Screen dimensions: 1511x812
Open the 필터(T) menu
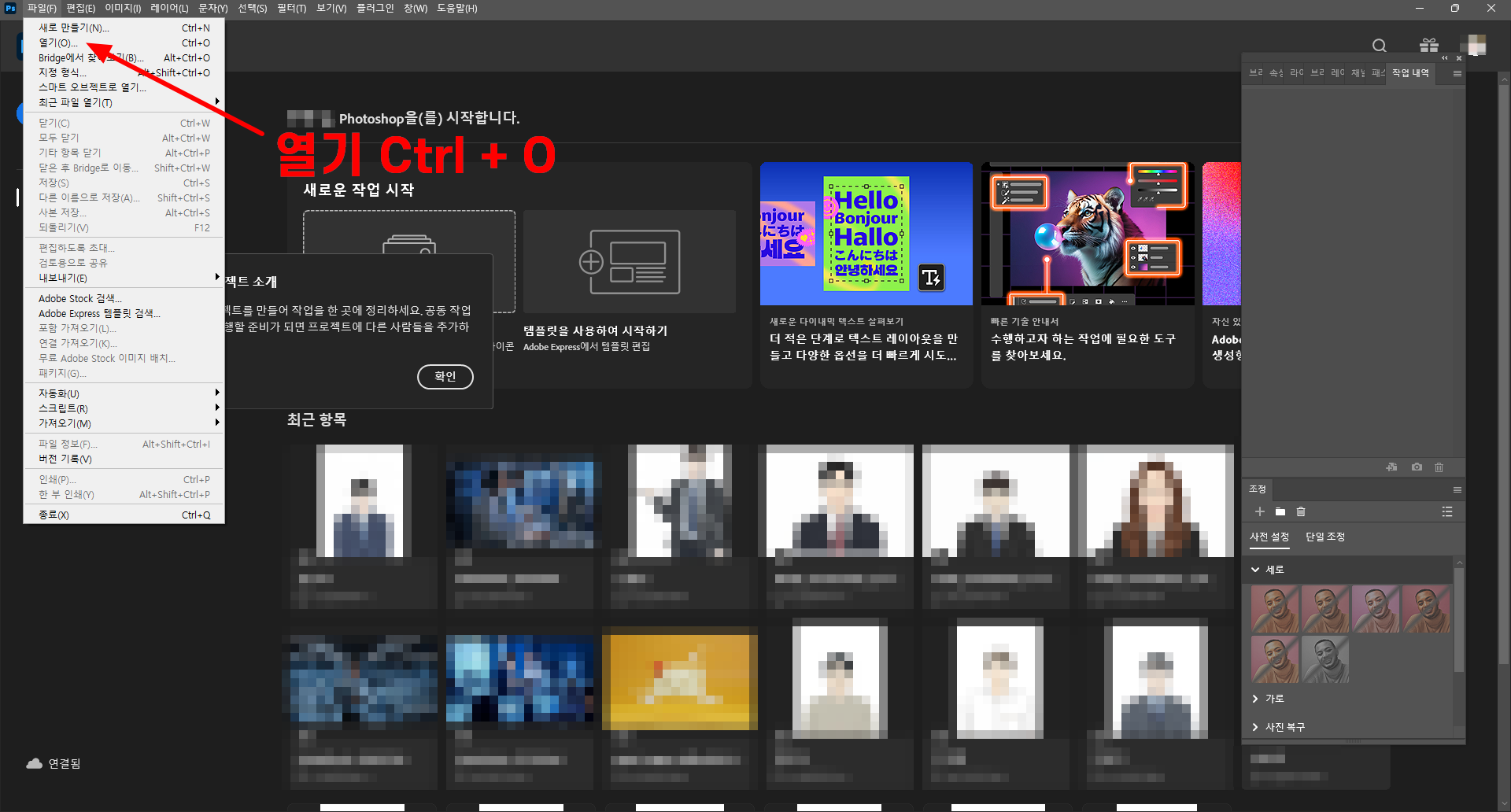click(291, 8)
